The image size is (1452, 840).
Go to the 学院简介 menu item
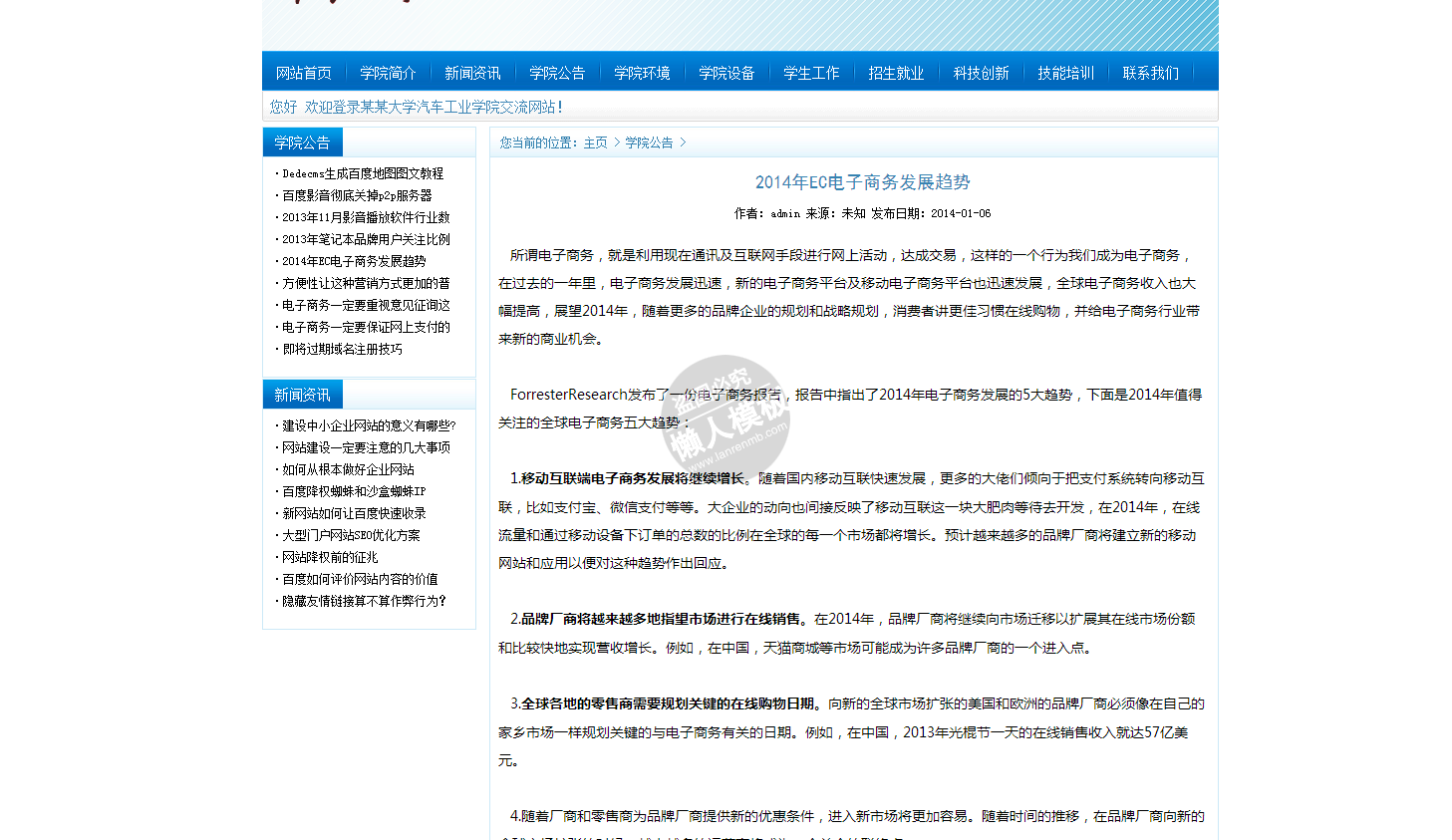click(x=388, y=73)
